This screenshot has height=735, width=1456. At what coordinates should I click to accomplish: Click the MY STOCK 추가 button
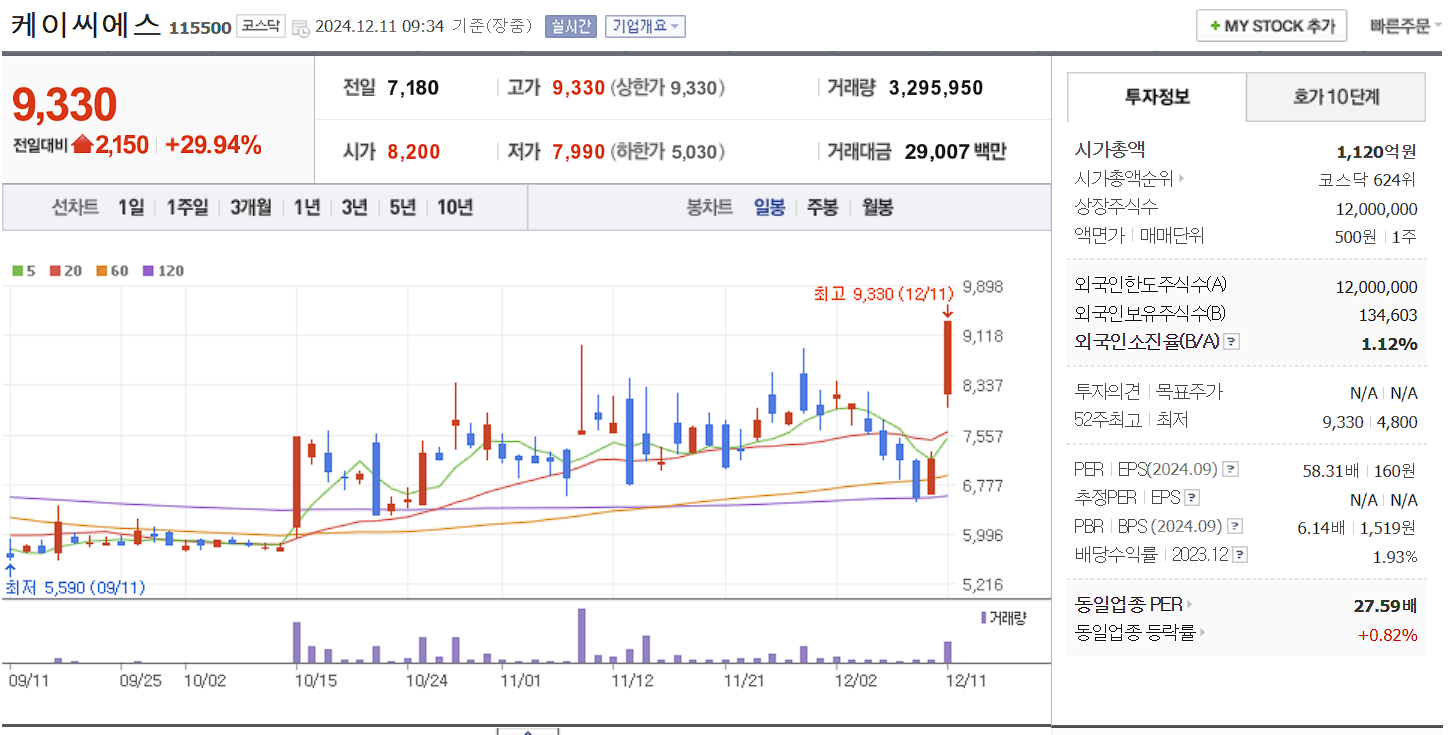point(1270,25)
